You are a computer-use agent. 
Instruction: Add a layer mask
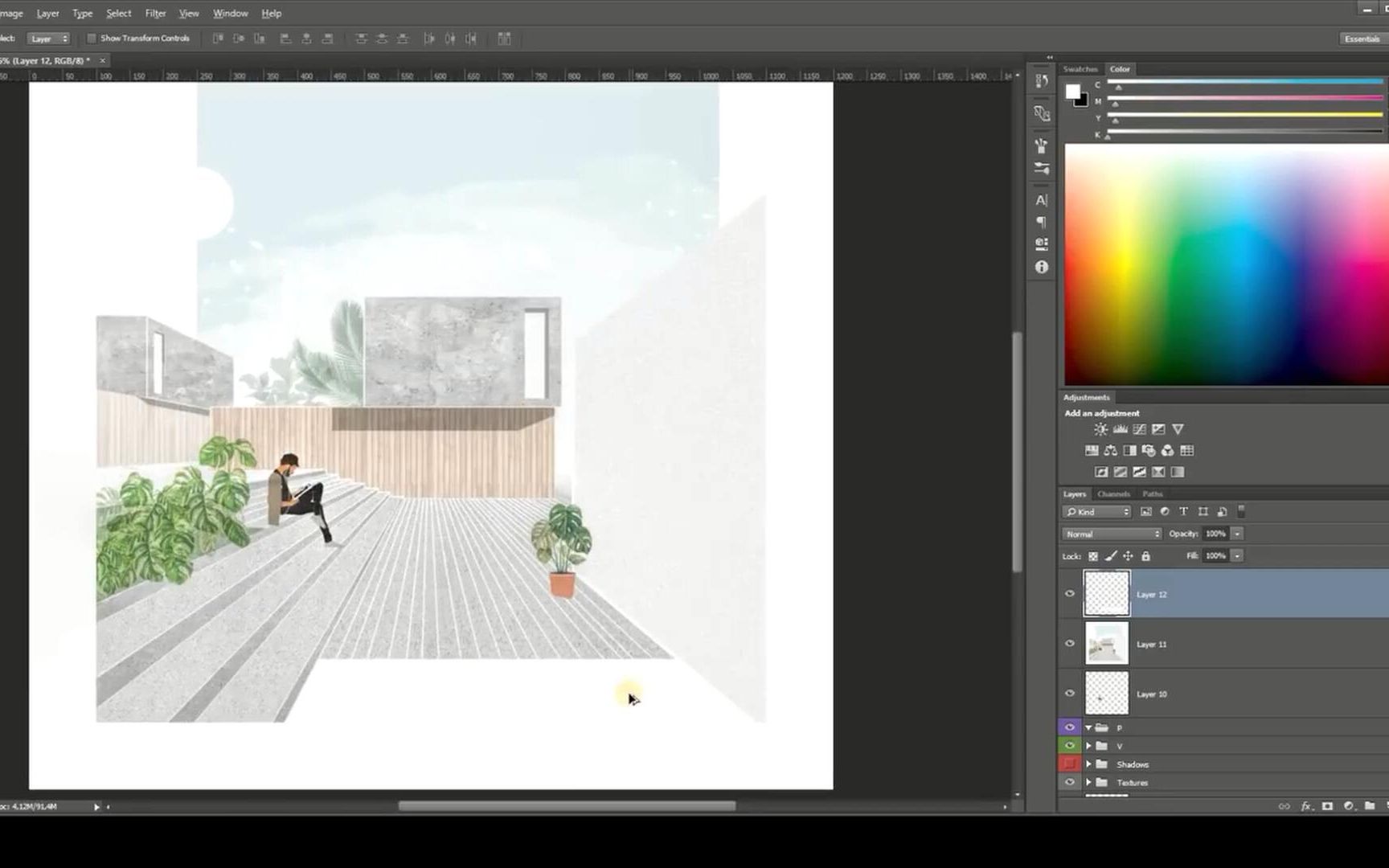[1327, 806]
